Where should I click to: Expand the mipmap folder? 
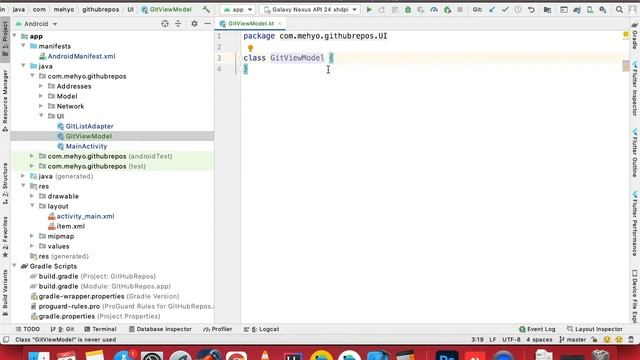pyautogui.click(x=32, y=236)
